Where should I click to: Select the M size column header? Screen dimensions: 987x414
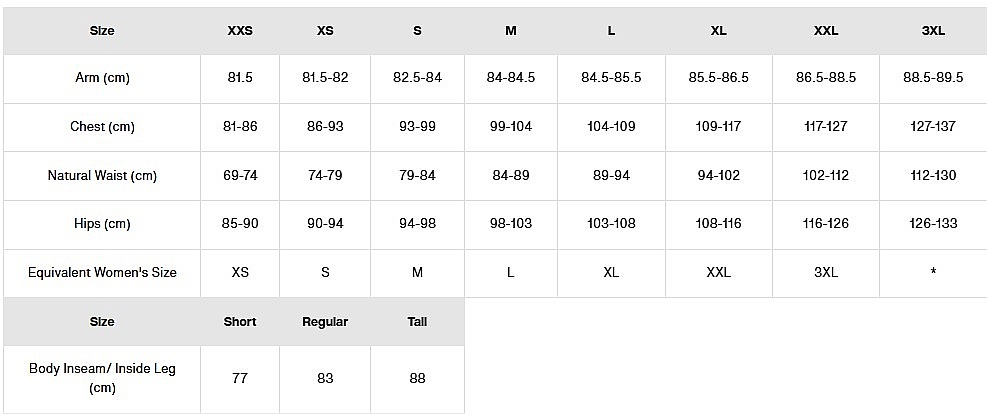(510, 31)
